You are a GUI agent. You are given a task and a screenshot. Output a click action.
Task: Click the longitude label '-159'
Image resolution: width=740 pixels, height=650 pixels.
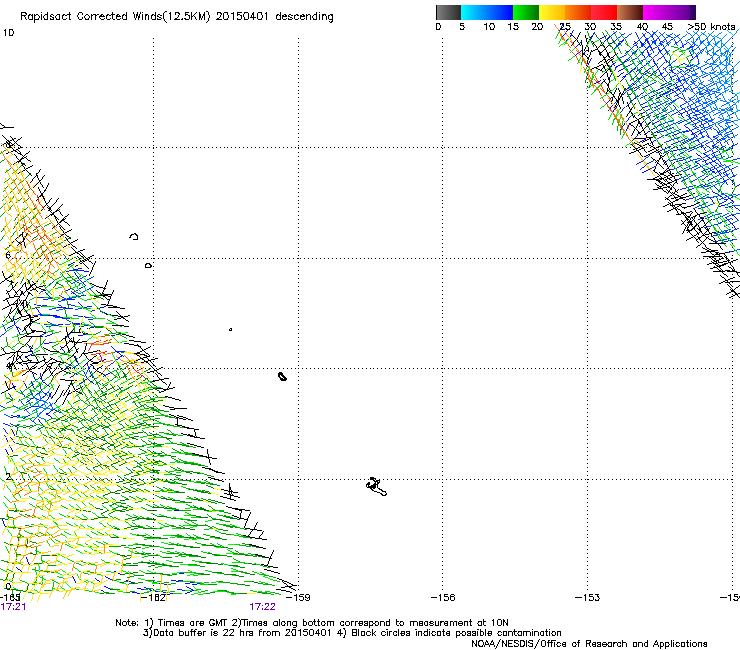pos(298,598)
